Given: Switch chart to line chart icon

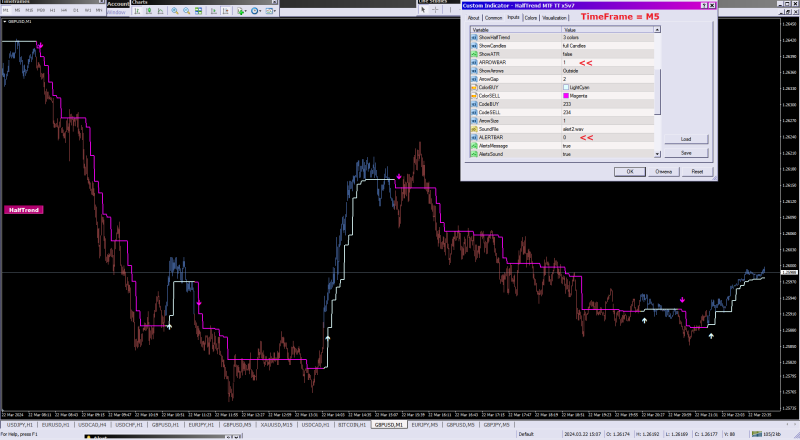Looking at the screenshot, I should click(x=160, y=11).
